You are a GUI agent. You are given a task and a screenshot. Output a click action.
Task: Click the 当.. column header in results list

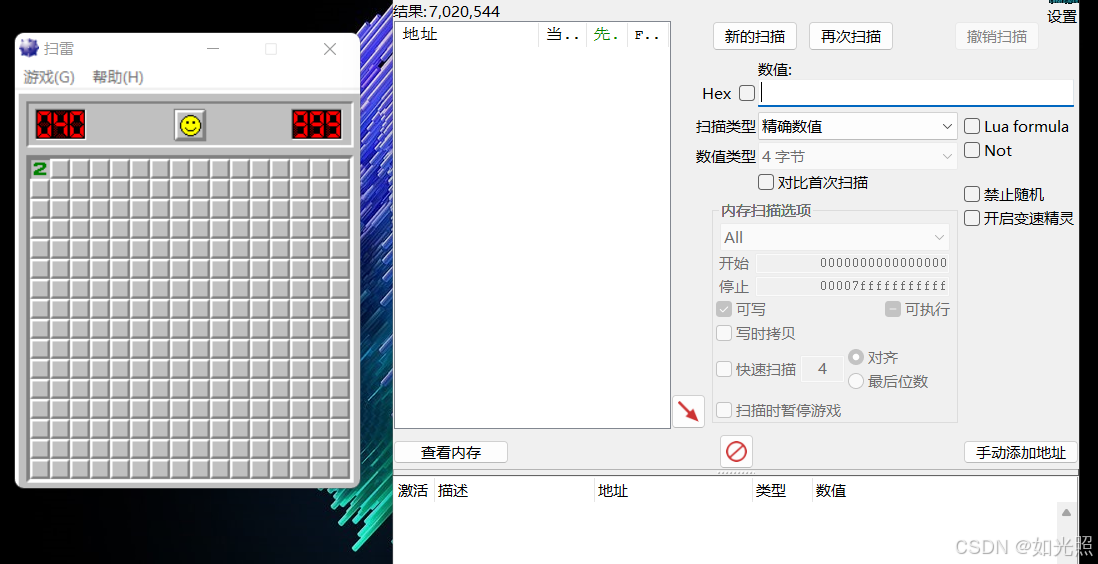[x=563, y=34]
